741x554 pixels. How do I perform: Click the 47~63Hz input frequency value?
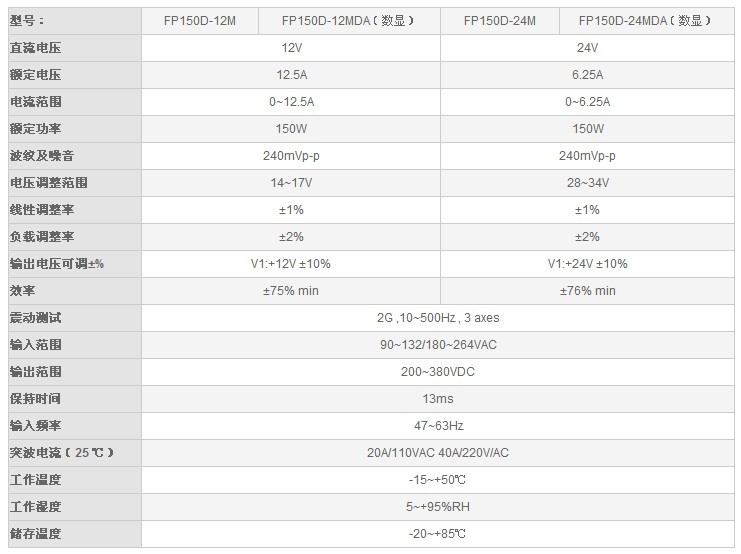pos(438,425)
